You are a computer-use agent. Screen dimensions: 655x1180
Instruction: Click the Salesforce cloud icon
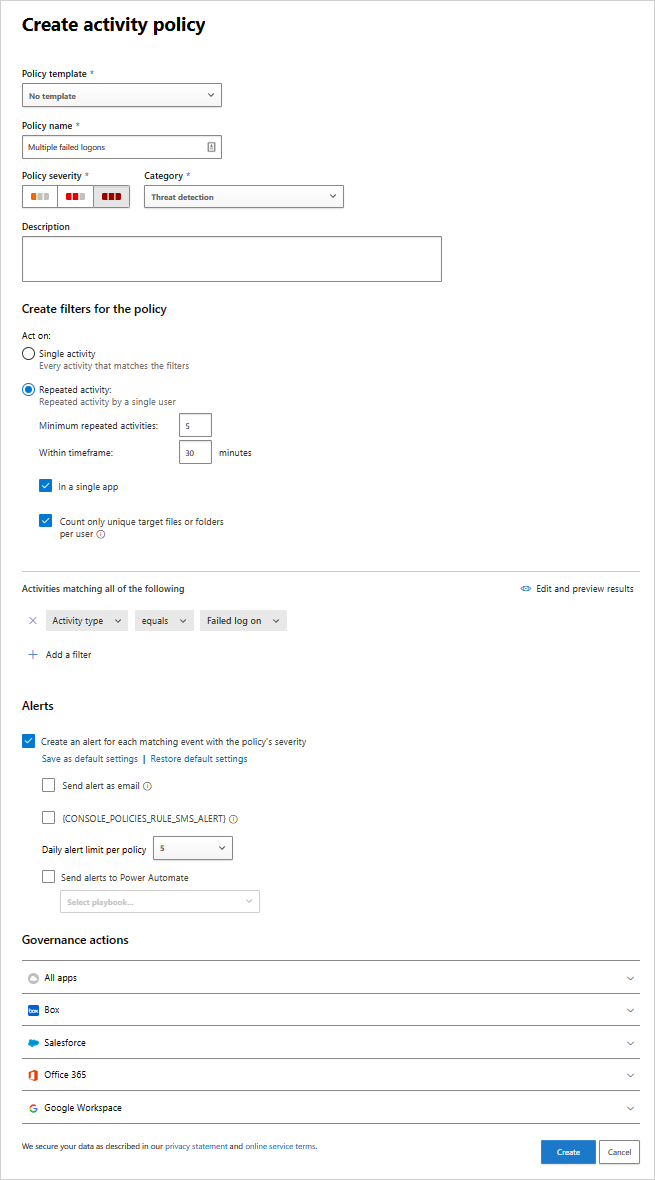tap(33, 1043)
